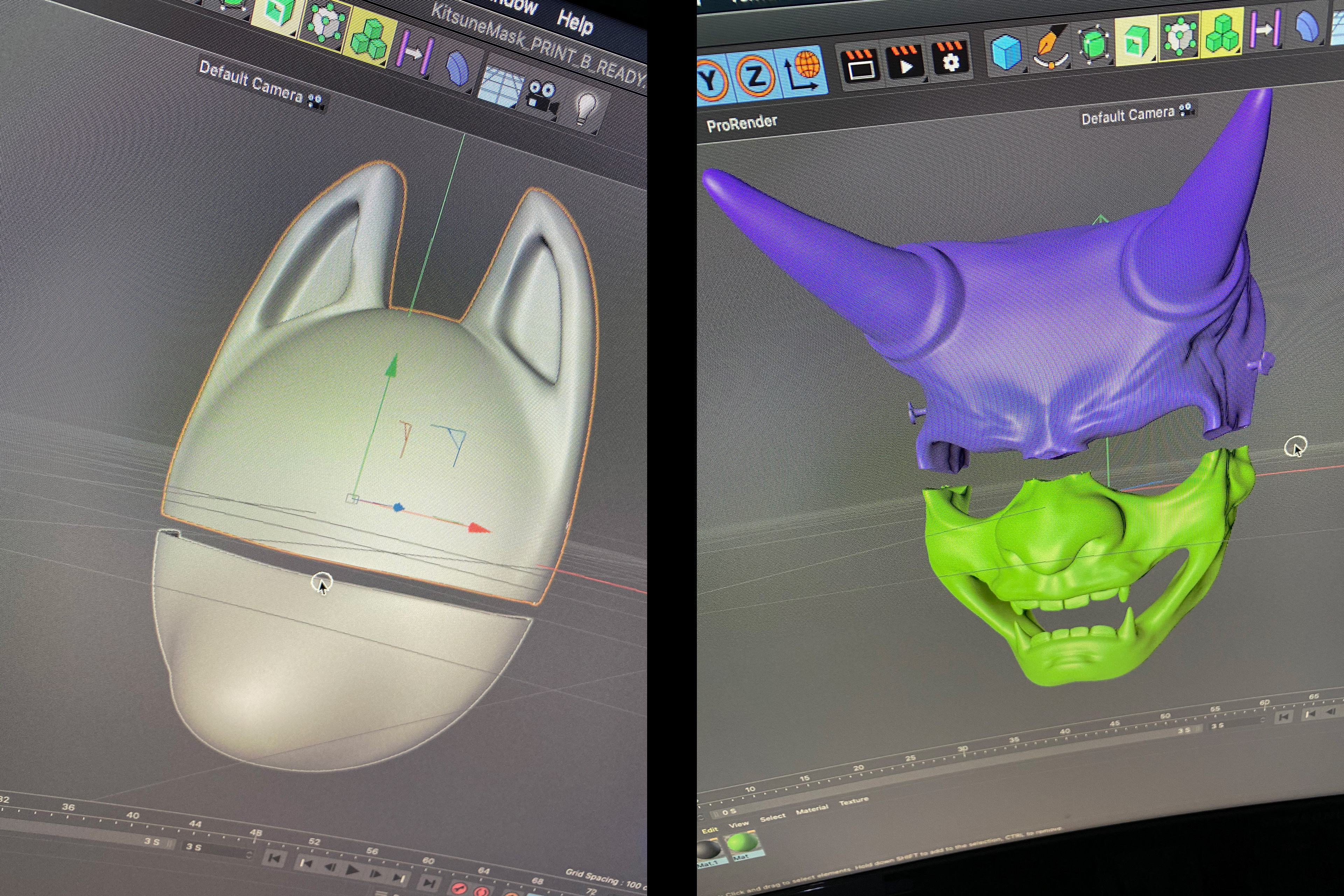Screen dimensions: 1344x896
Task: Click Render View clapperboard icon
Action: point(860,66)
